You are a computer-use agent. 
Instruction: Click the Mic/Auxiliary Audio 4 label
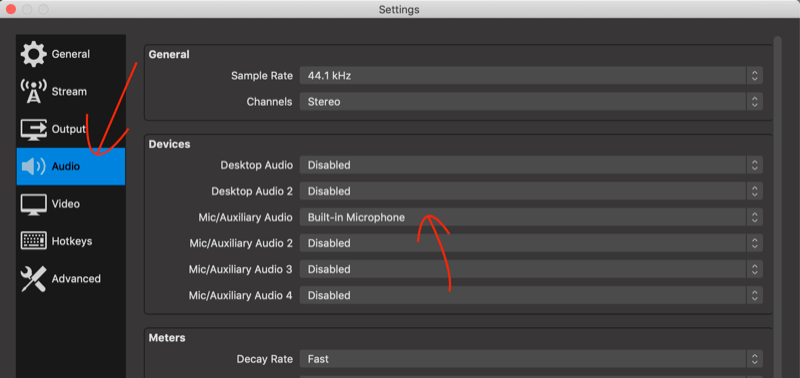tap(241, 296)
